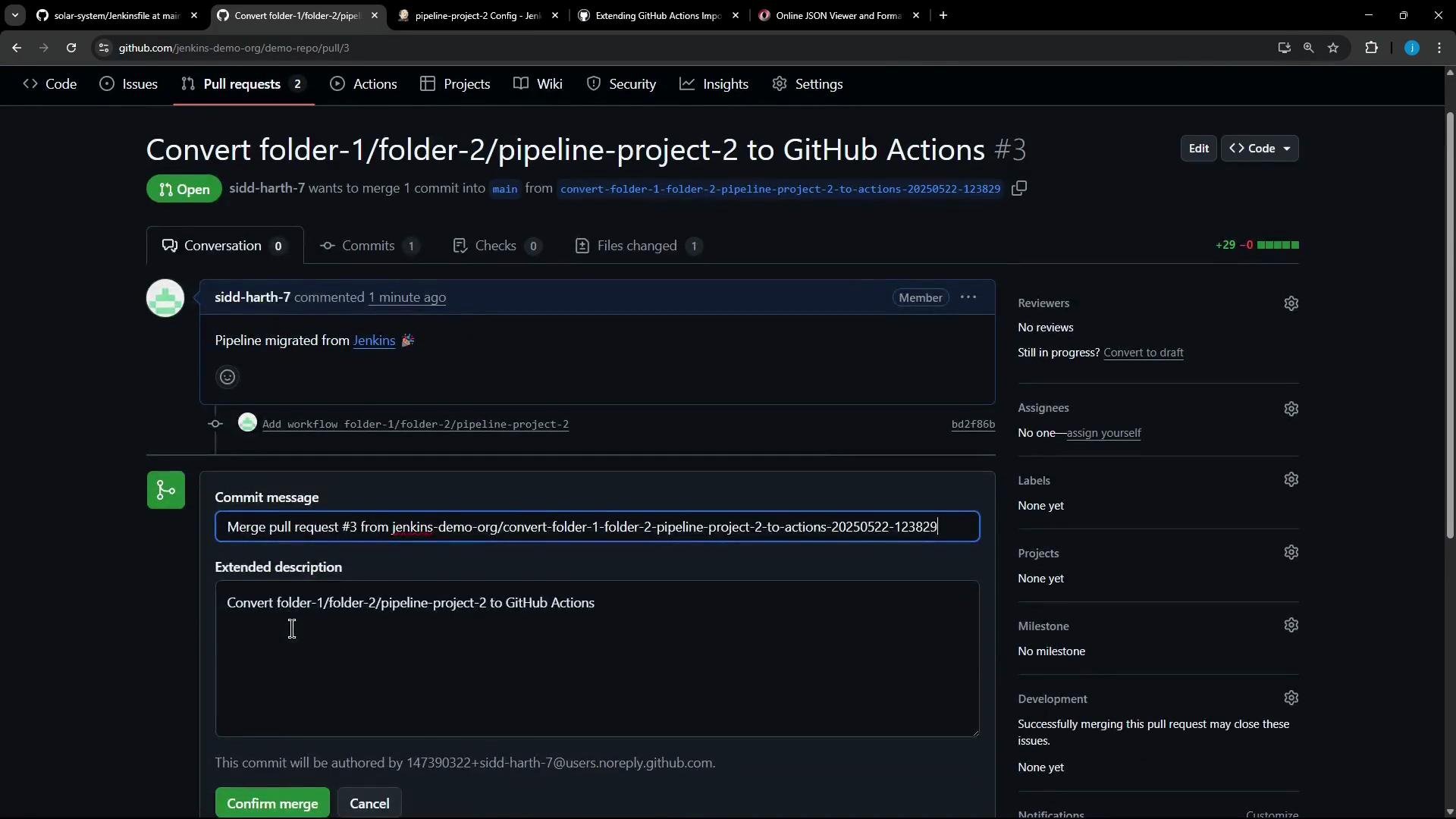Image resolution: width=1456 pixels, height=819 pixels.
Task: Open the Wiki tab
Action: pyautogui.click(x=538, y=84)
